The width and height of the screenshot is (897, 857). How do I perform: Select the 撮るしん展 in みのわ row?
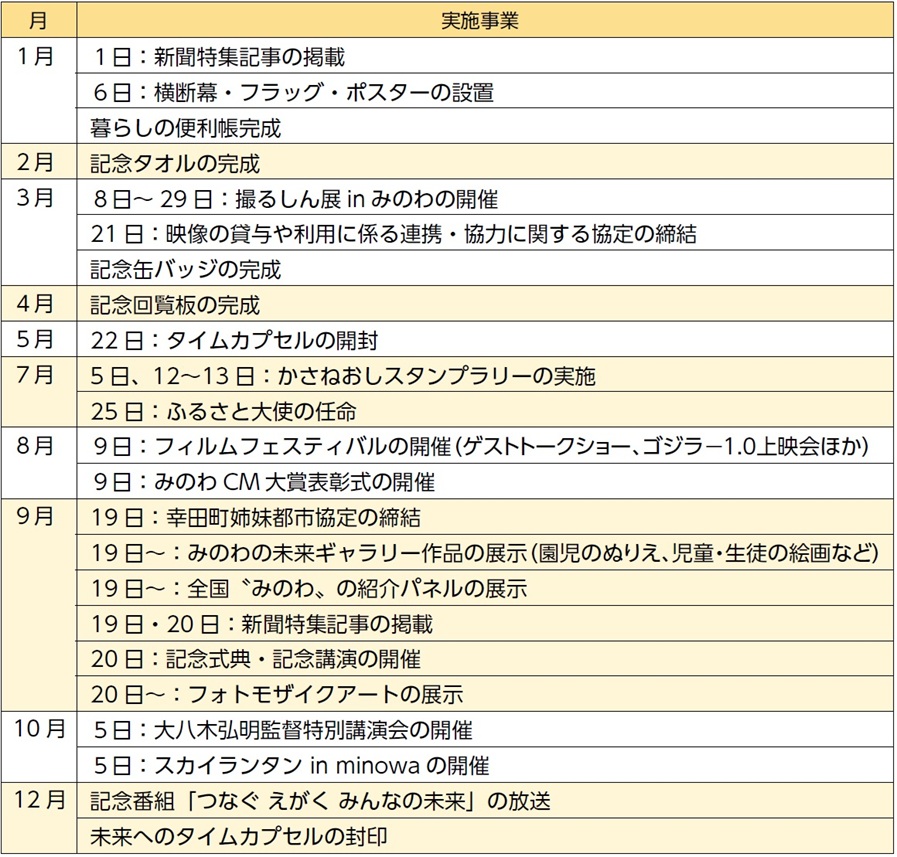pyautogui.click(x=294, y=198)
